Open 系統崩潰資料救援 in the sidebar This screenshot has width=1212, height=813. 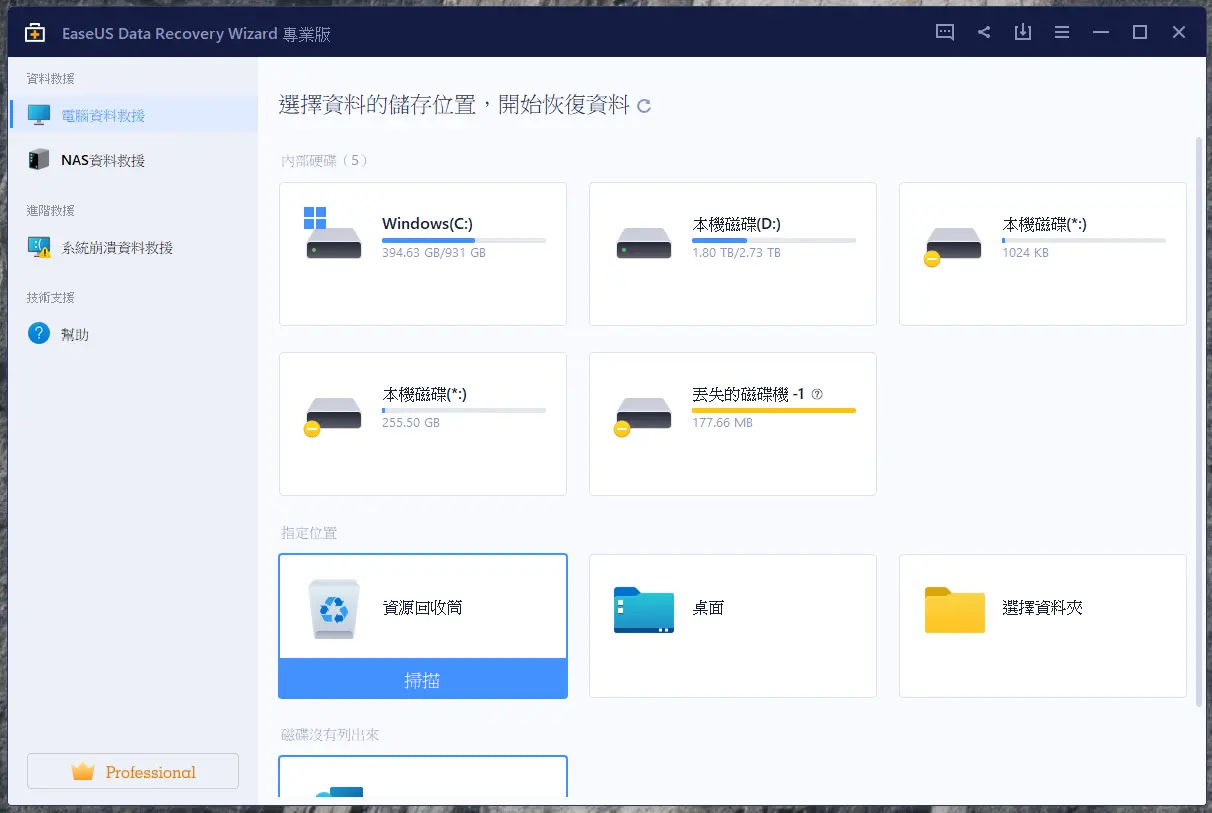pos(134,247)
